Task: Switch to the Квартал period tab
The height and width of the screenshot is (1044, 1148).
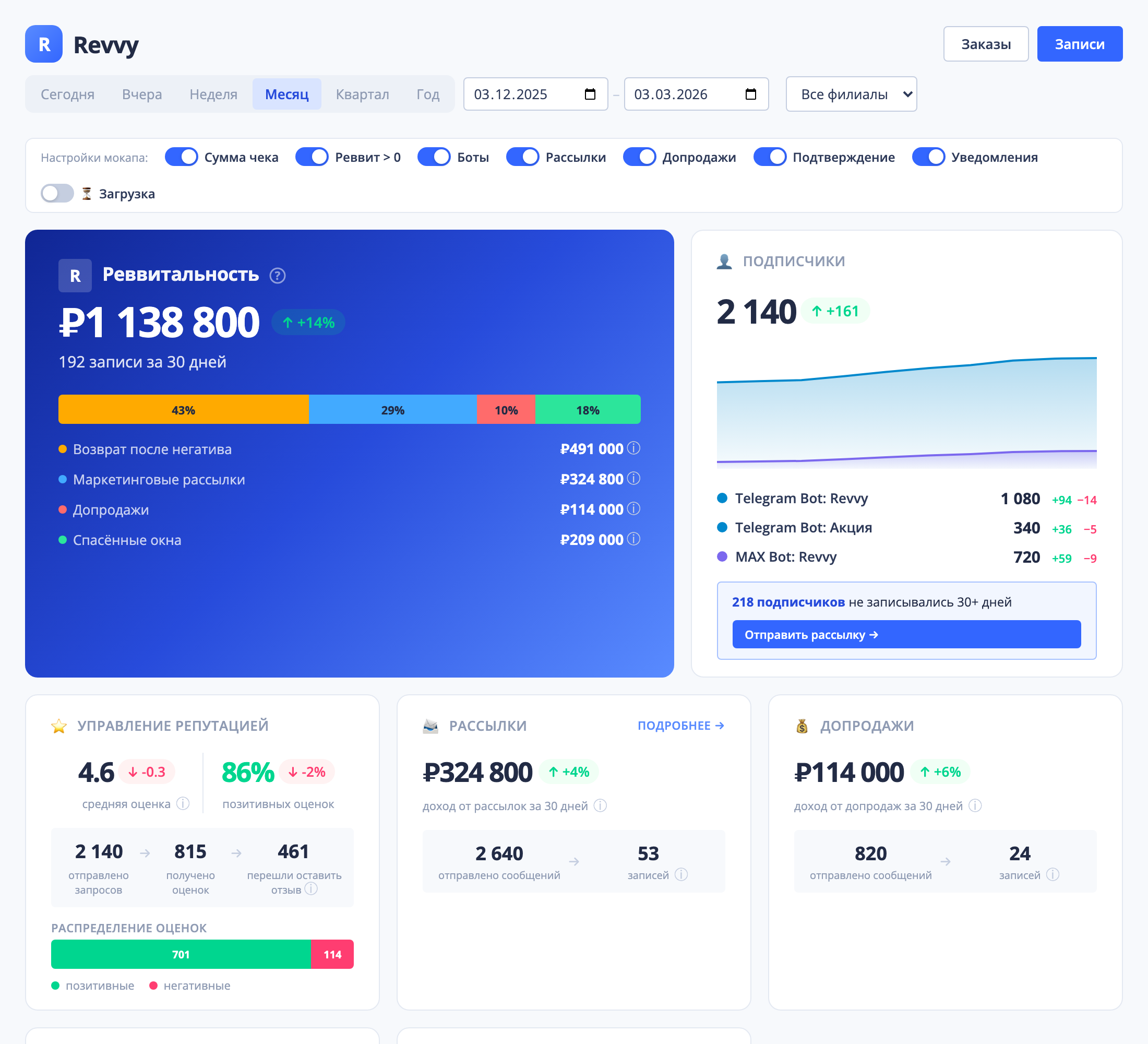Action: (362, 94)
